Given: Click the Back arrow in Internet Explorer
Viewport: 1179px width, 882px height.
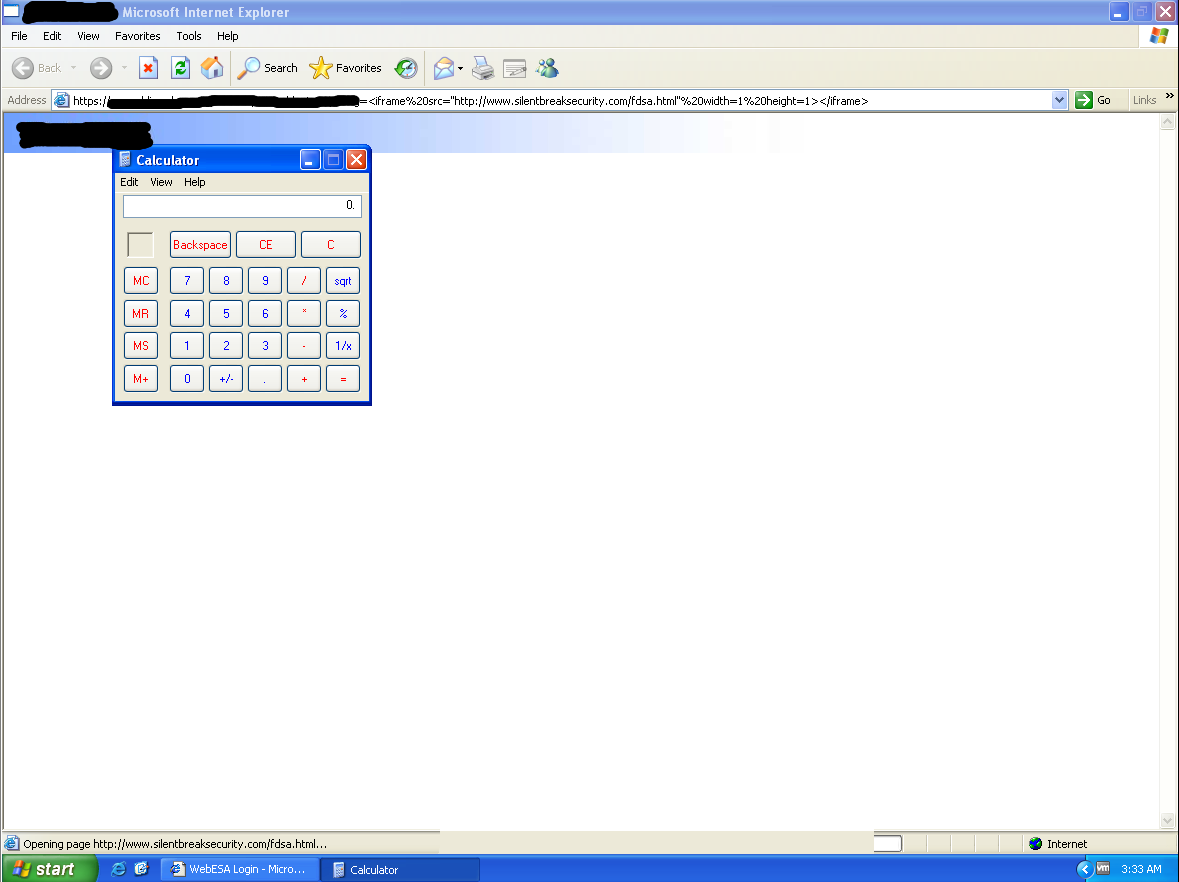Looking at the screenshot, I should (23, 68).
